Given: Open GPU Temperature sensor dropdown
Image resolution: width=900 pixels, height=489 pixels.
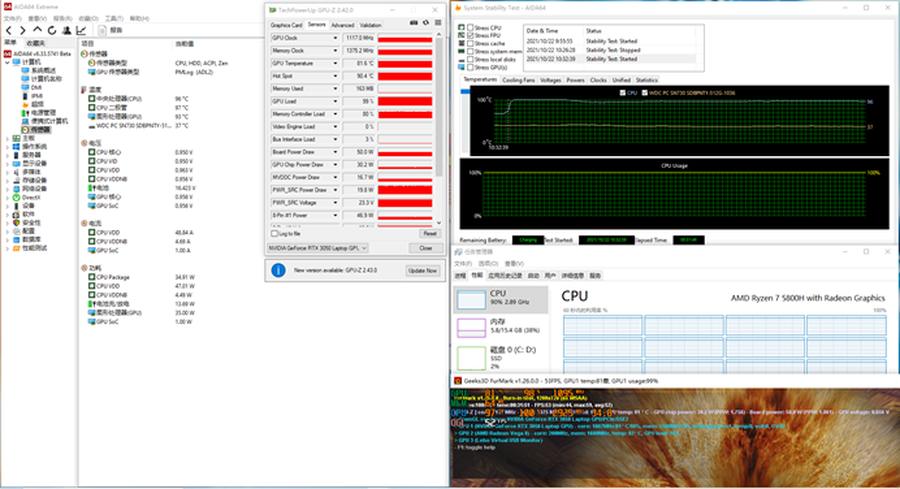Looking at the screenshot, I should point(335,63).
